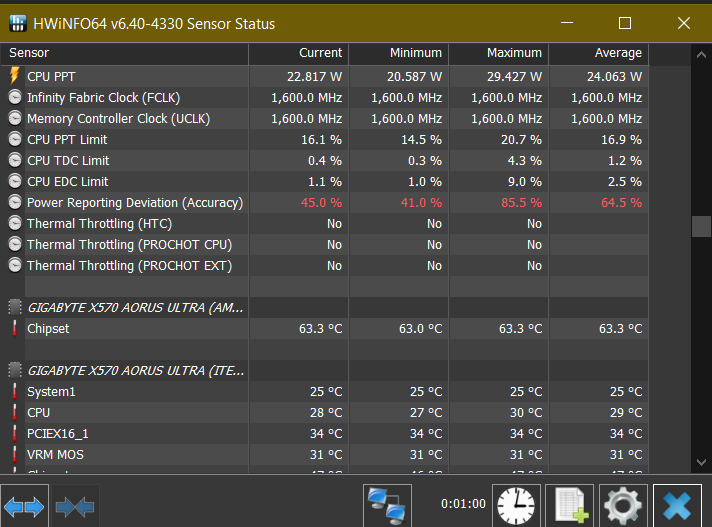Click the Sensor column header

[x=124, y=53]
